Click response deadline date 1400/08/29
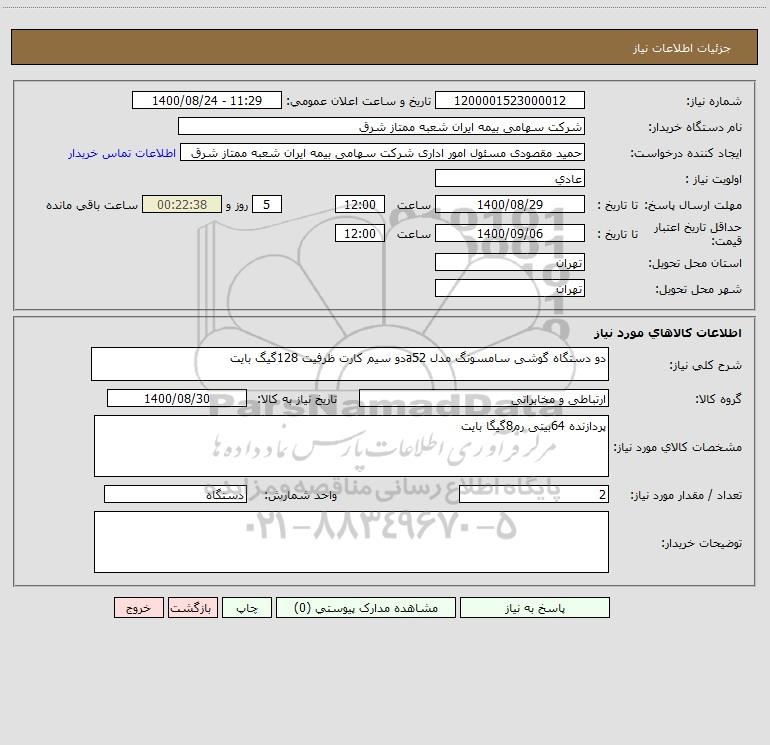This screenshot has width=770, height=745. click(510, 204)
